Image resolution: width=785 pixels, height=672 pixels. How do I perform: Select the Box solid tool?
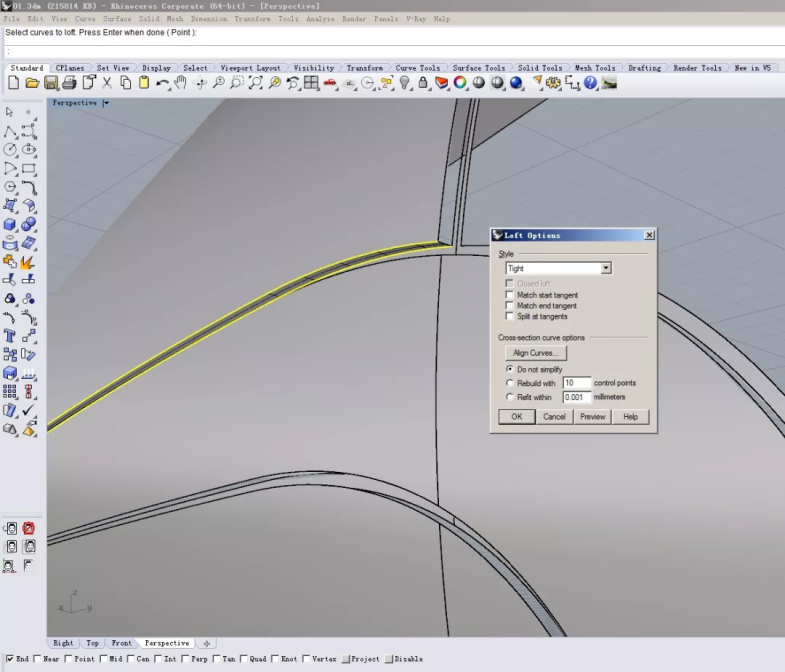pos(10,224)
